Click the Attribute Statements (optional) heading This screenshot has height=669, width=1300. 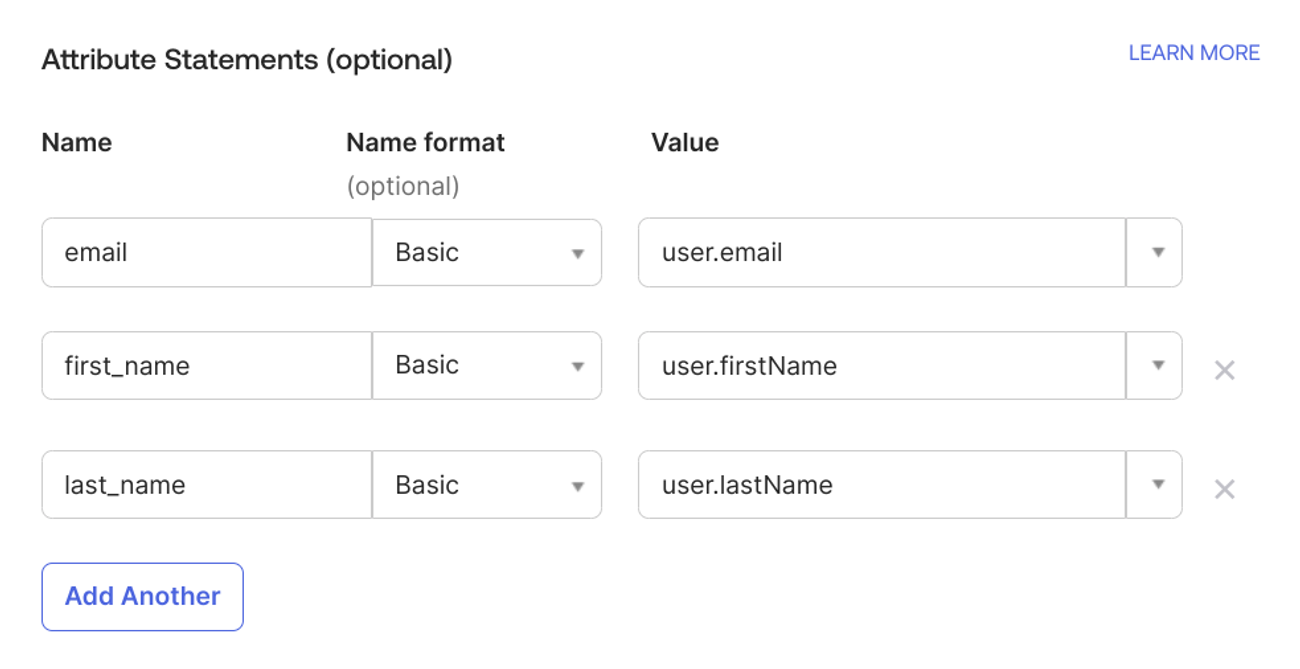pyautogui.click(x=247, y=60)
